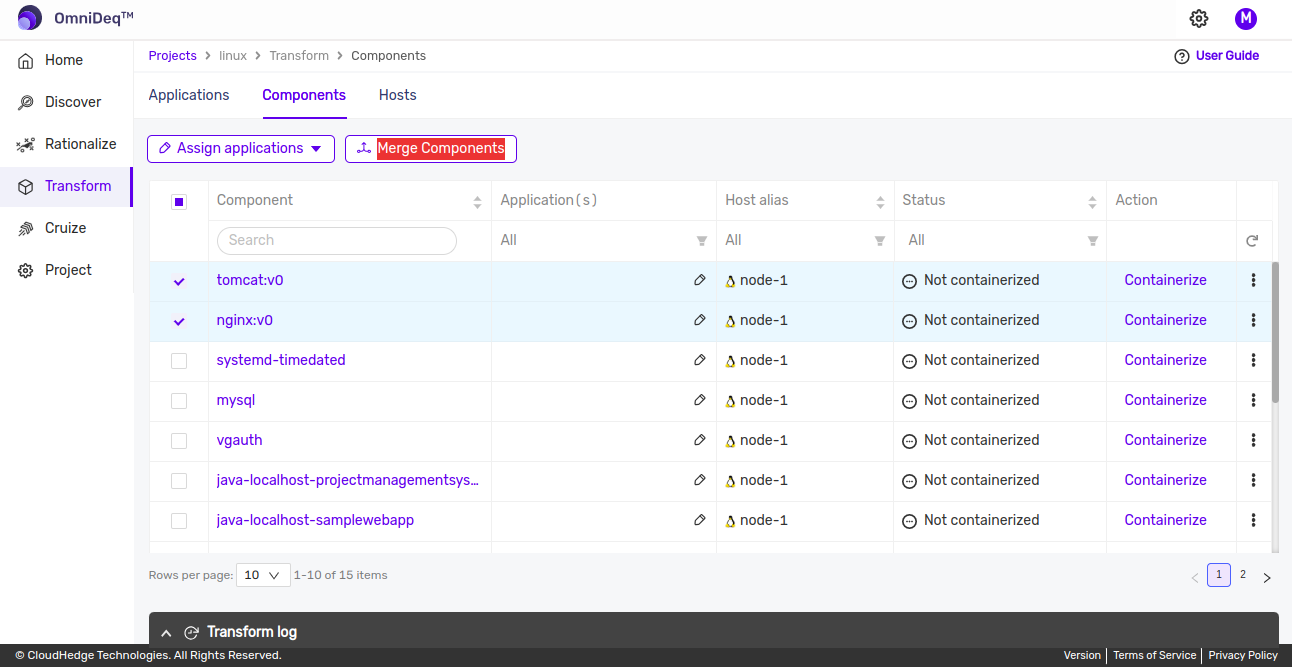The height and width of the screenshot is (667, 1292).
Task: Check the vgauth row checkbox
Action: [x=179, y=441]
